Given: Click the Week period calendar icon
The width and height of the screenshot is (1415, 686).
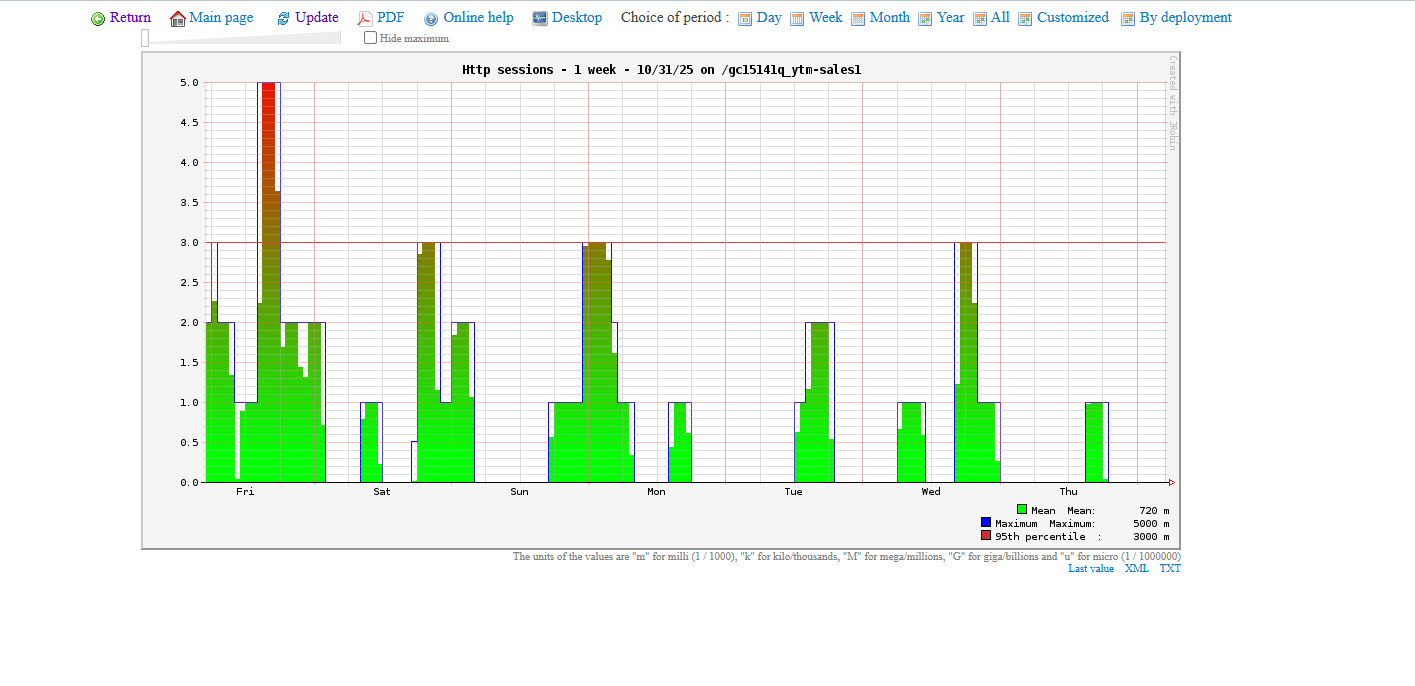Looking at the screenshot, I should (x=797, y=19).
